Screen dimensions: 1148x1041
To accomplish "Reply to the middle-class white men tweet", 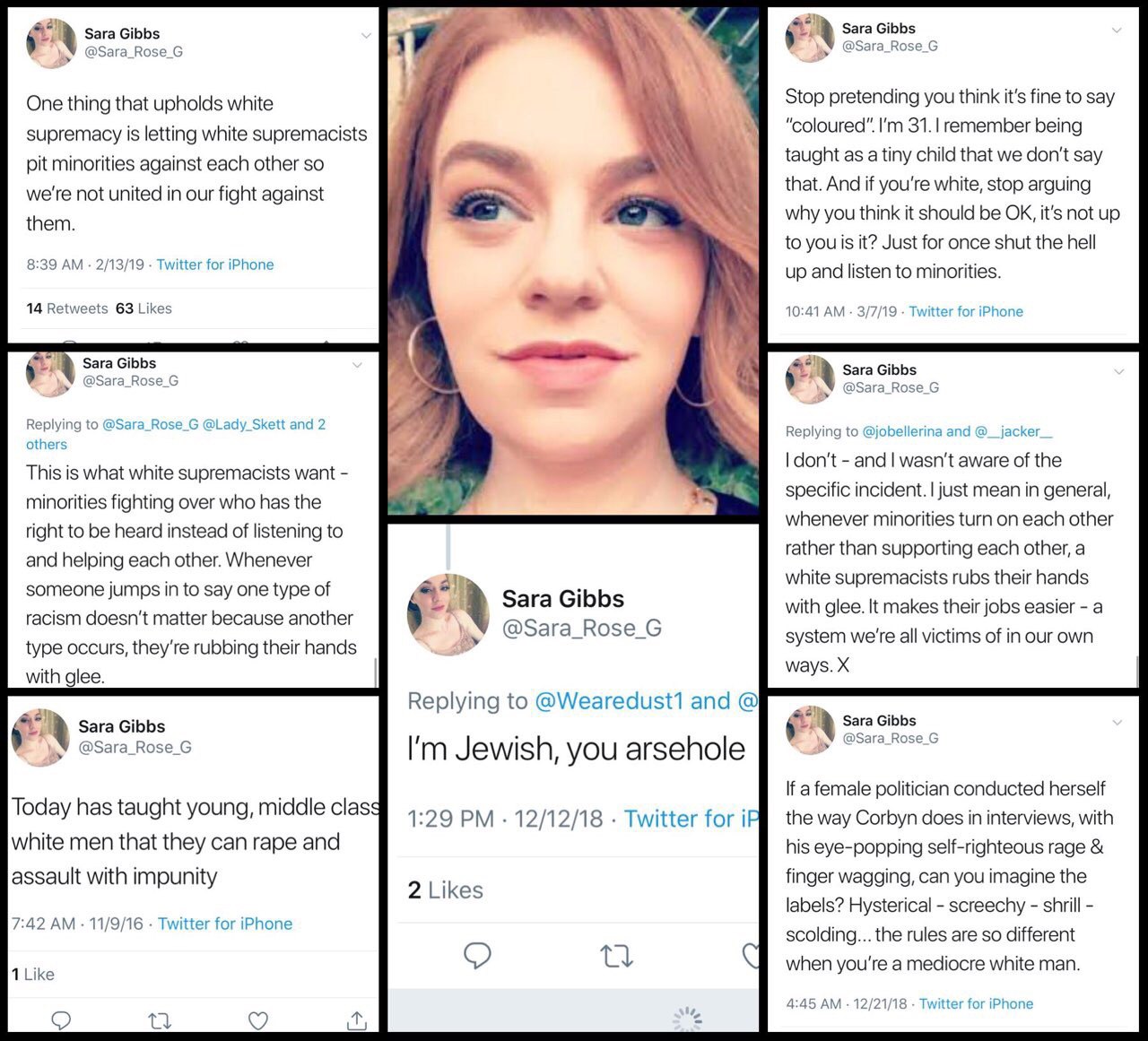I will click(x=61, y=1020).
